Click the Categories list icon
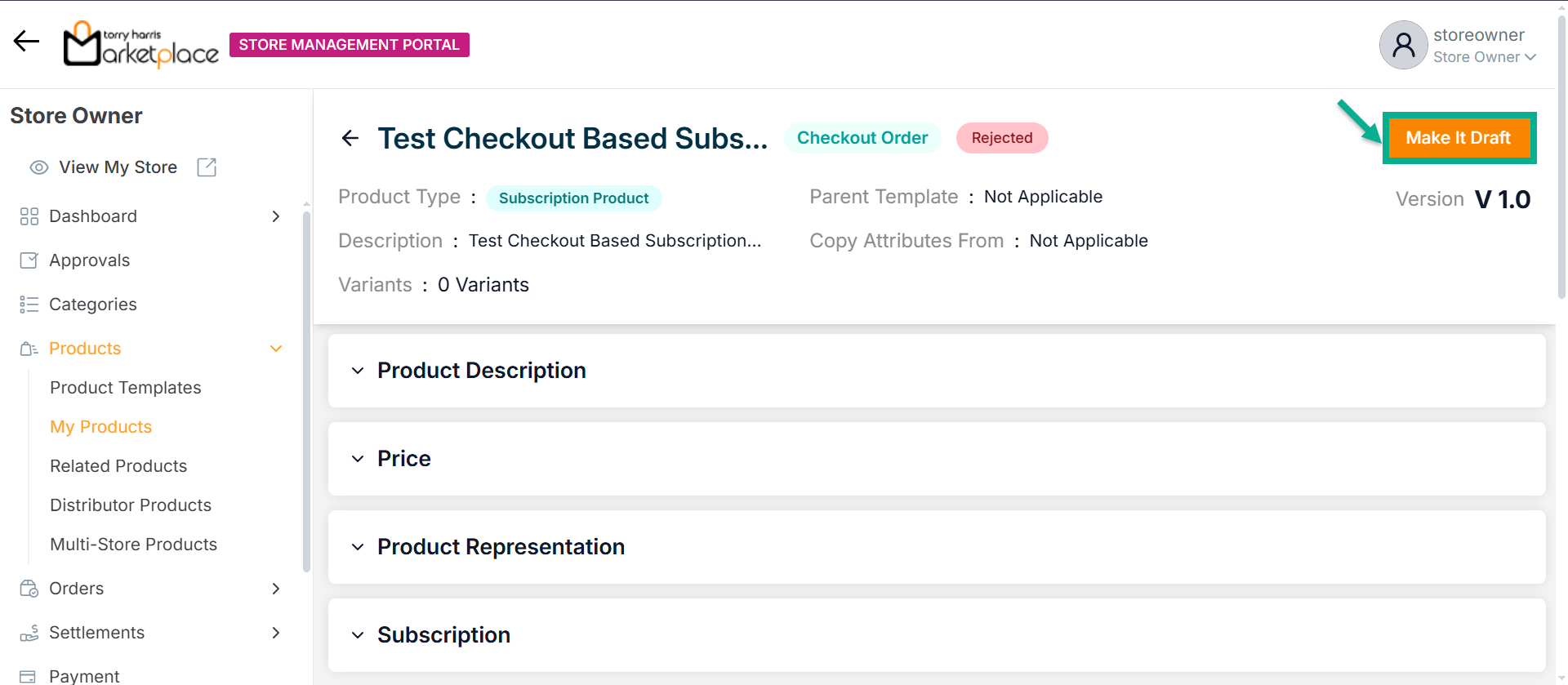1568x685 pixels. coord(29,305)
